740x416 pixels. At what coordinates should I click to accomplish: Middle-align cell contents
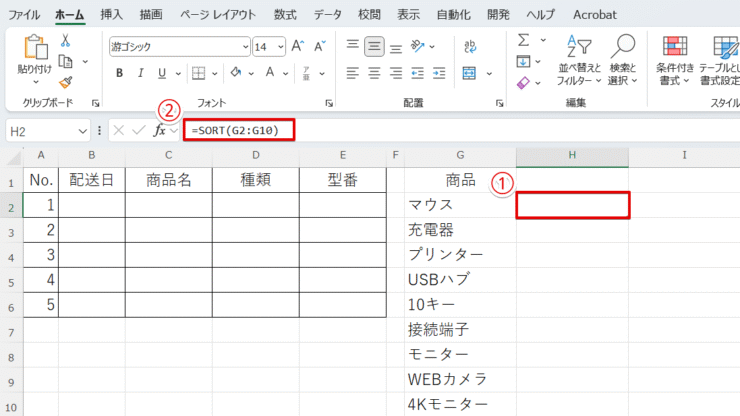click(x=374, y=46)
